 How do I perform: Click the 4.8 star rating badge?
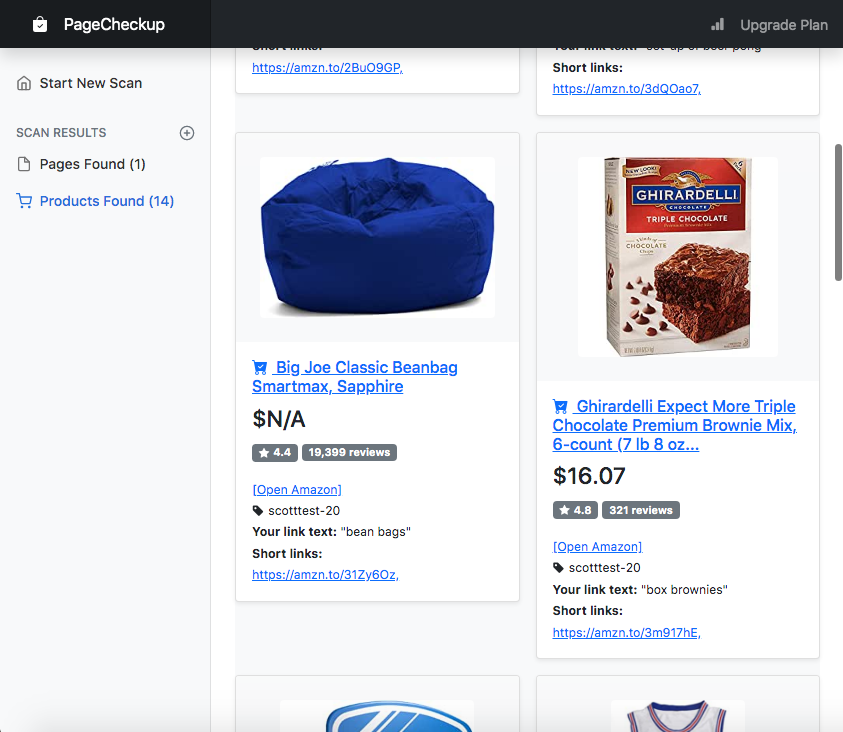tap(575, 510)
